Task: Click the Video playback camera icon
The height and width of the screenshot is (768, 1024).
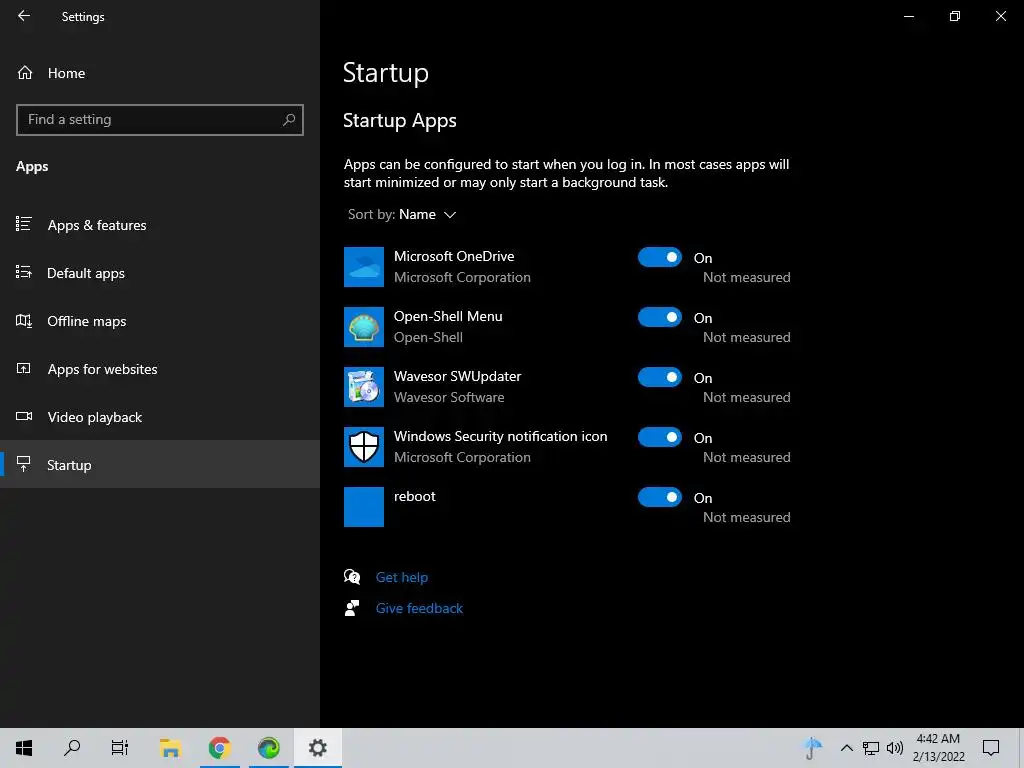Action: pyautogui.click(x=24, y=416)
